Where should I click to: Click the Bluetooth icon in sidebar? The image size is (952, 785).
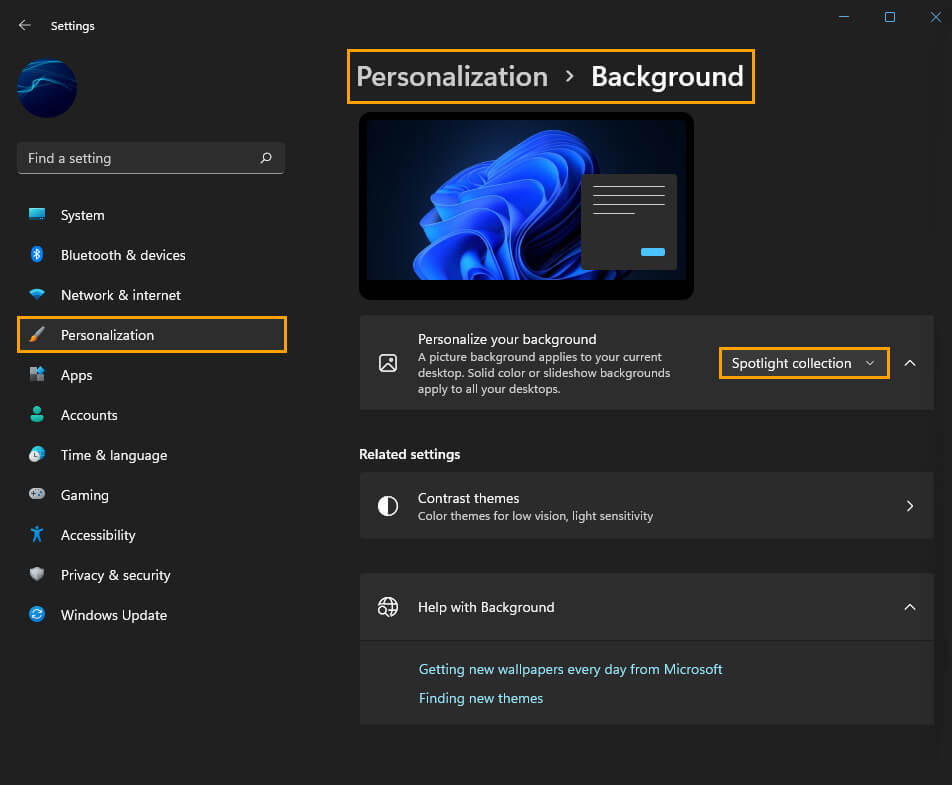[37, 254]
